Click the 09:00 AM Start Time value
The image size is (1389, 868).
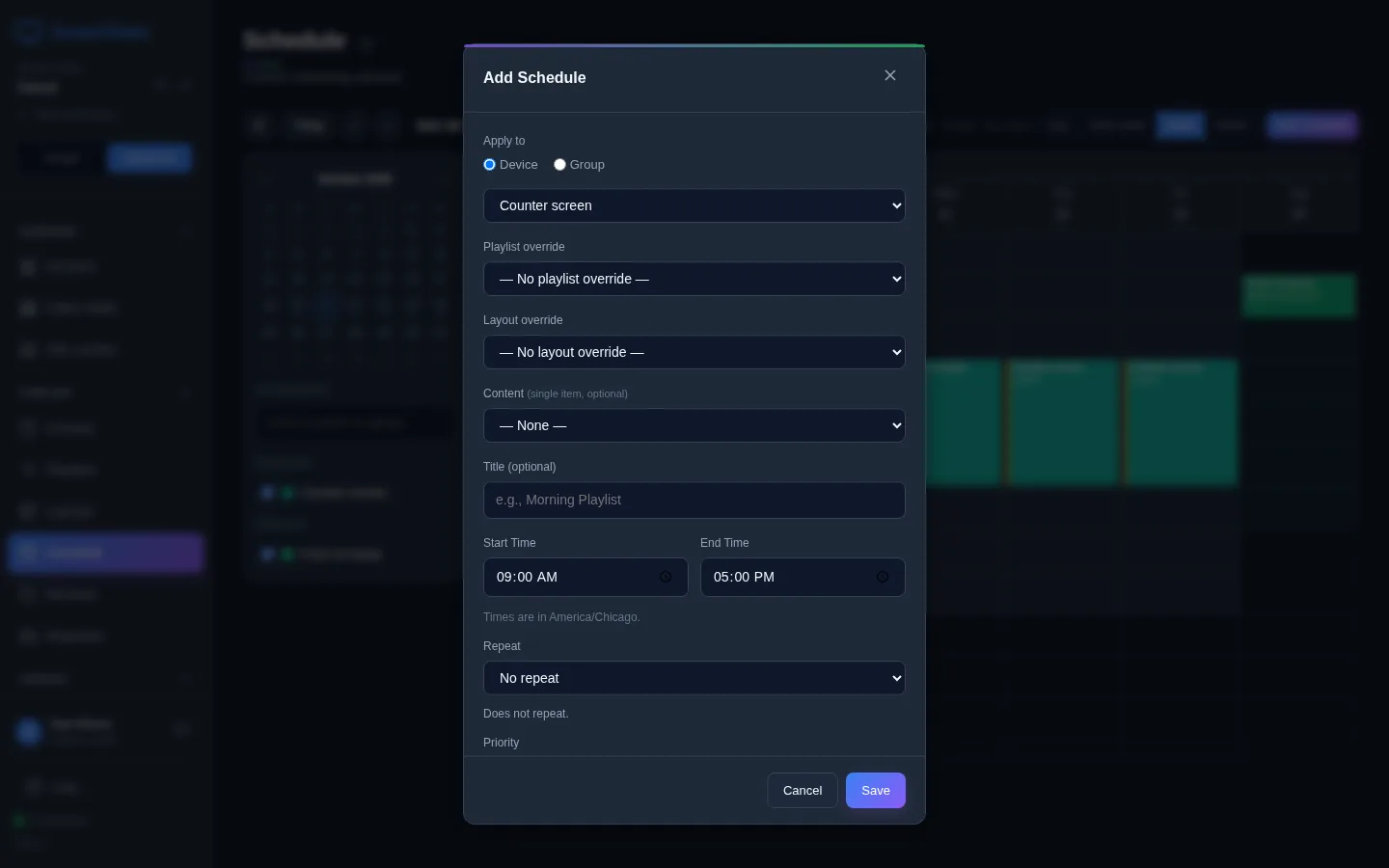click(527, 577)
